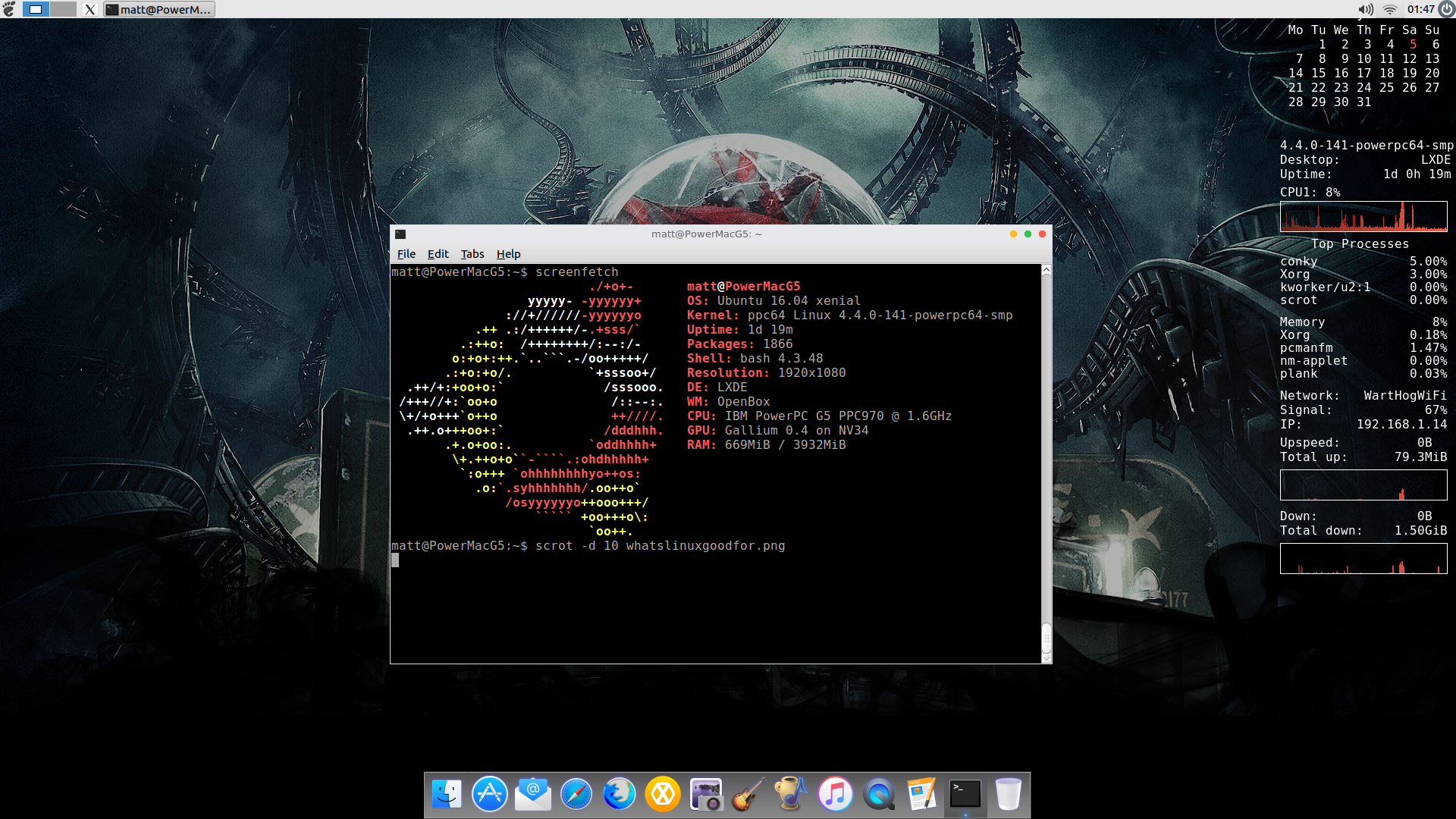Click the matt@PowerMacG5 red header in screenfetch
The height and width of the screenshot is (819, 1456).
(x=743, y=287)
